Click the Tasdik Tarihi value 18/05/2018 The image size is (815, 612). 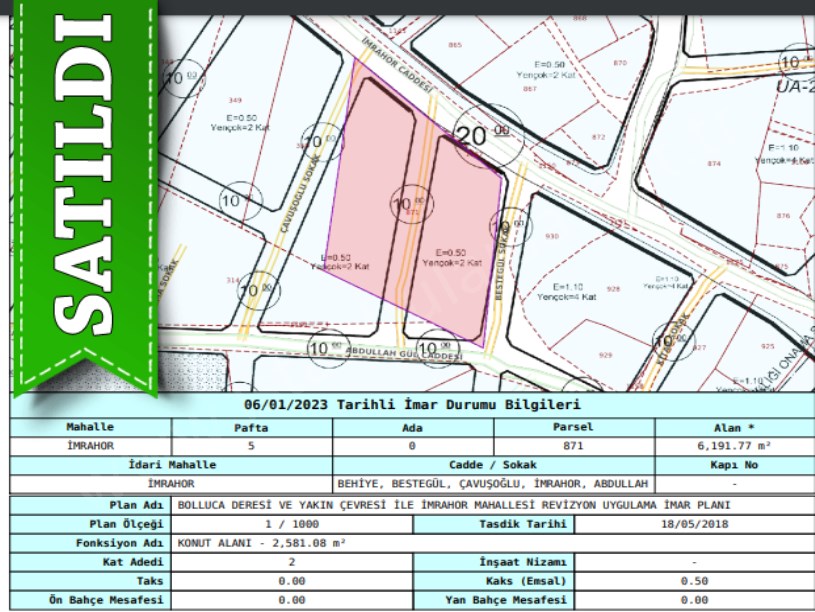click(x=695, y=524)
